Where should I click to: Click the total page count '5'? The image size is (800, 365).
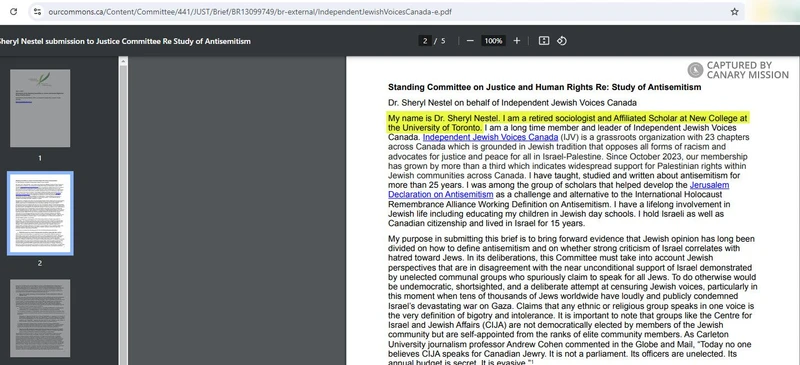[443, 41]
